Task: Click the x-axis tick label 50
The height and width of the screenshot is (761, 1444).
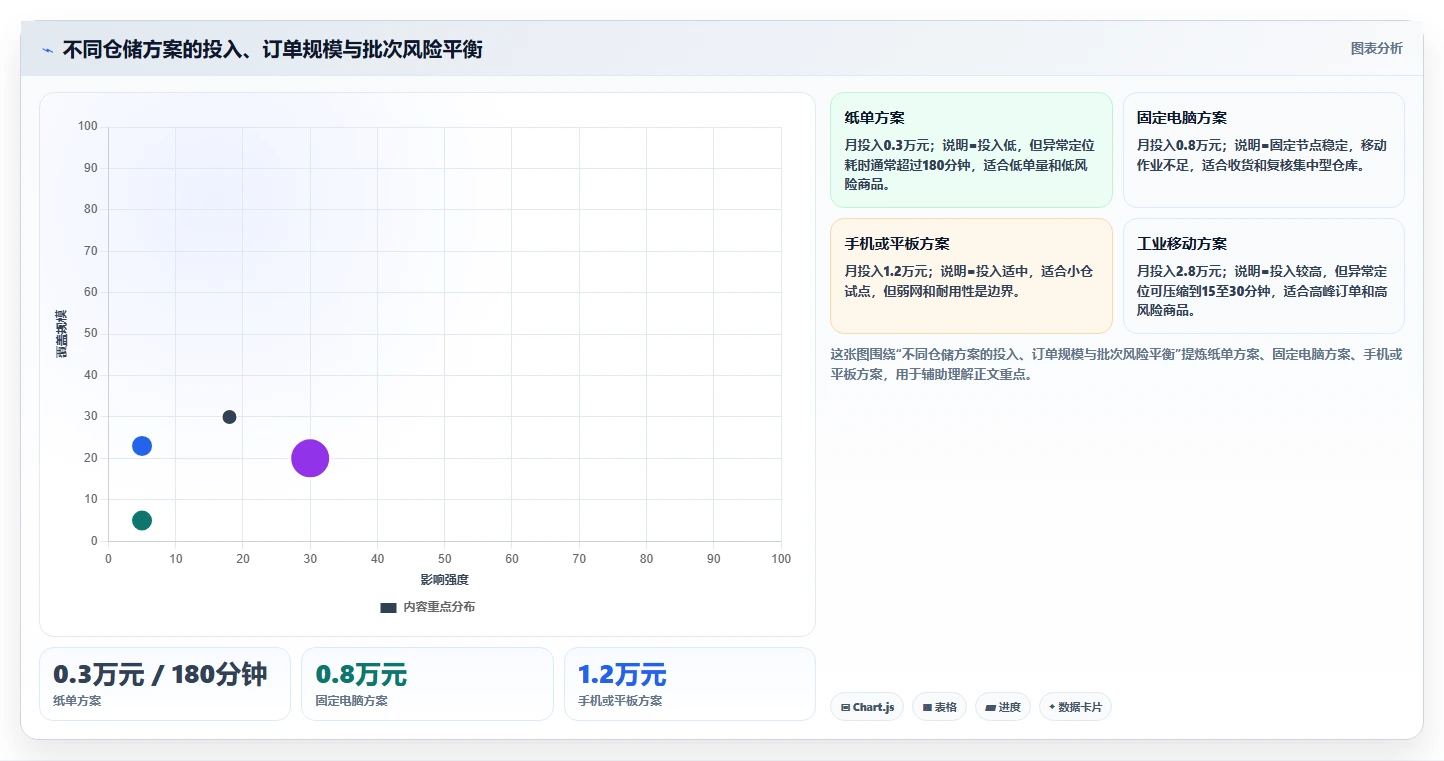Action: click(444, 559)
